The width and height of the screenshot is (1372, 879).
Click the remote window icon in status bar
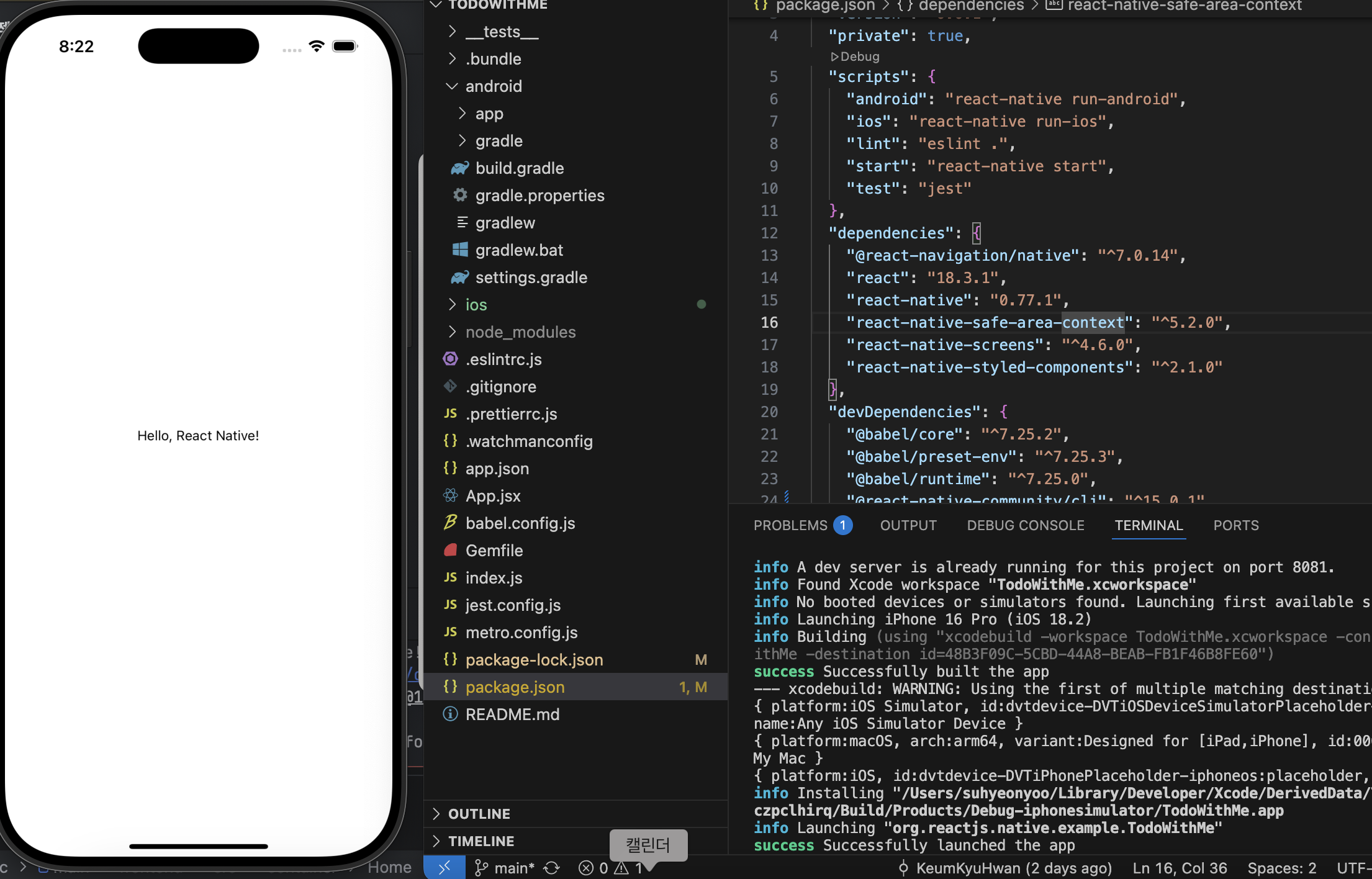[445, 867]
